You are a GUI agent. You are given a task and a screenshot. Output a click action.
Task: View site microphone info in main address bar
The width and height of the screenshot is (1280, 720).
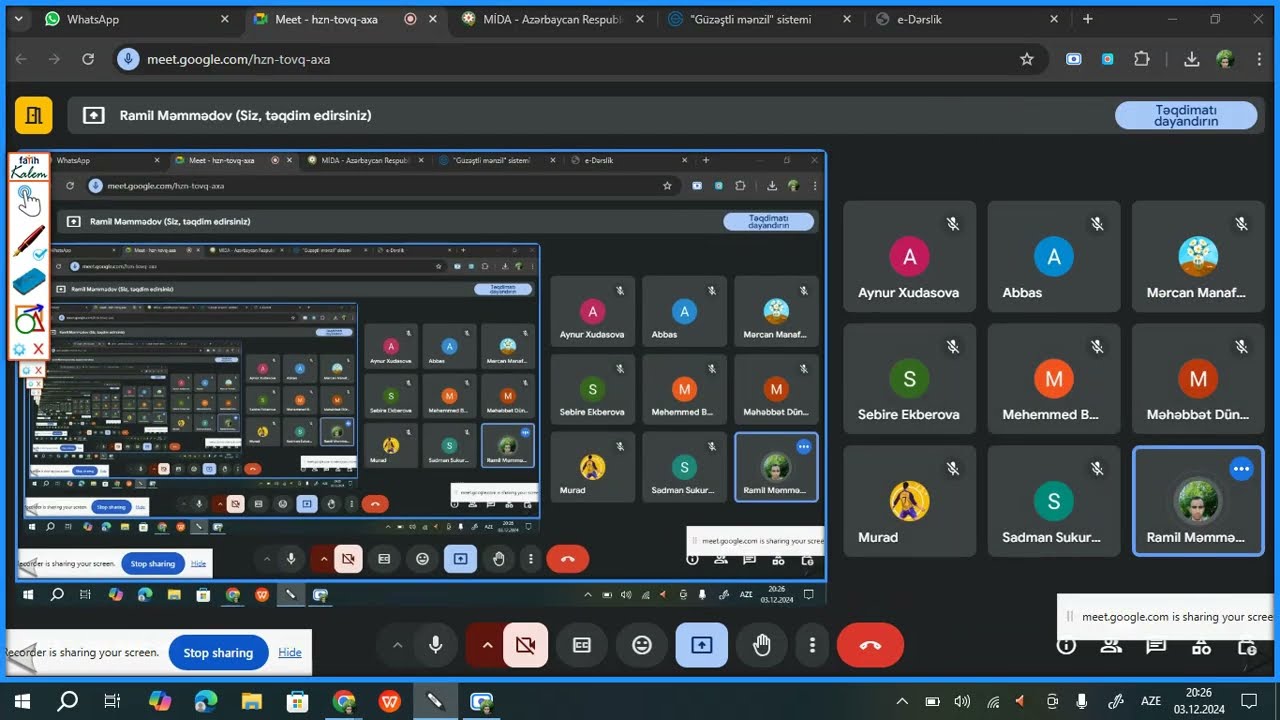(x=128, y=59)
